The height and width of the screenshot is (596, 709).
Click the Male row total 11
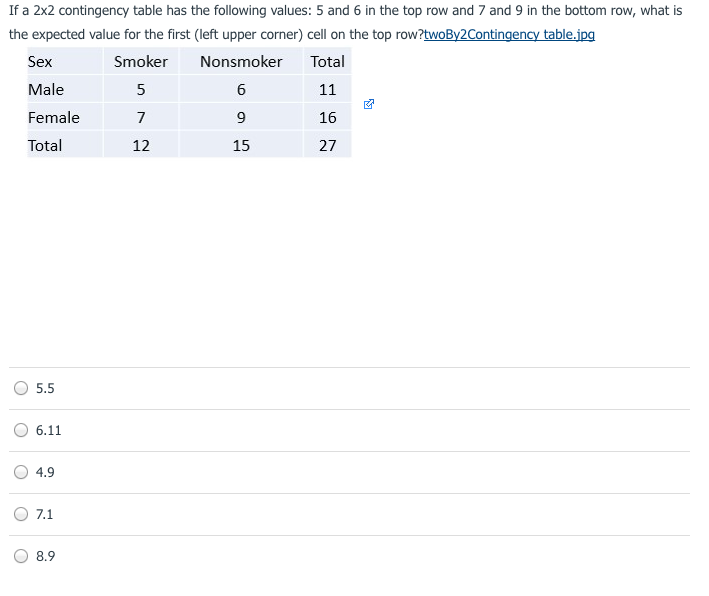[x=327, y=89]
